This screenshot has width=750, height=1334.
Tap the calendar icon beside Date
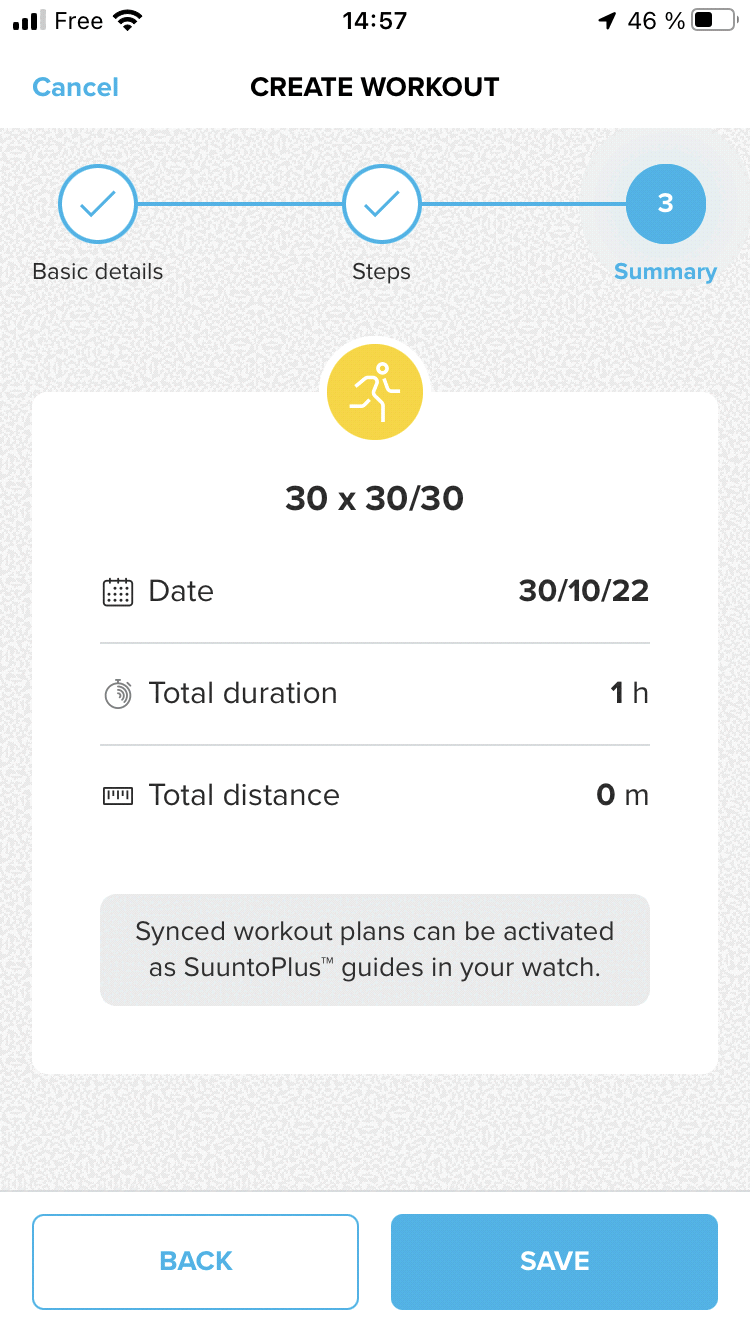click(x=118, y=592)
